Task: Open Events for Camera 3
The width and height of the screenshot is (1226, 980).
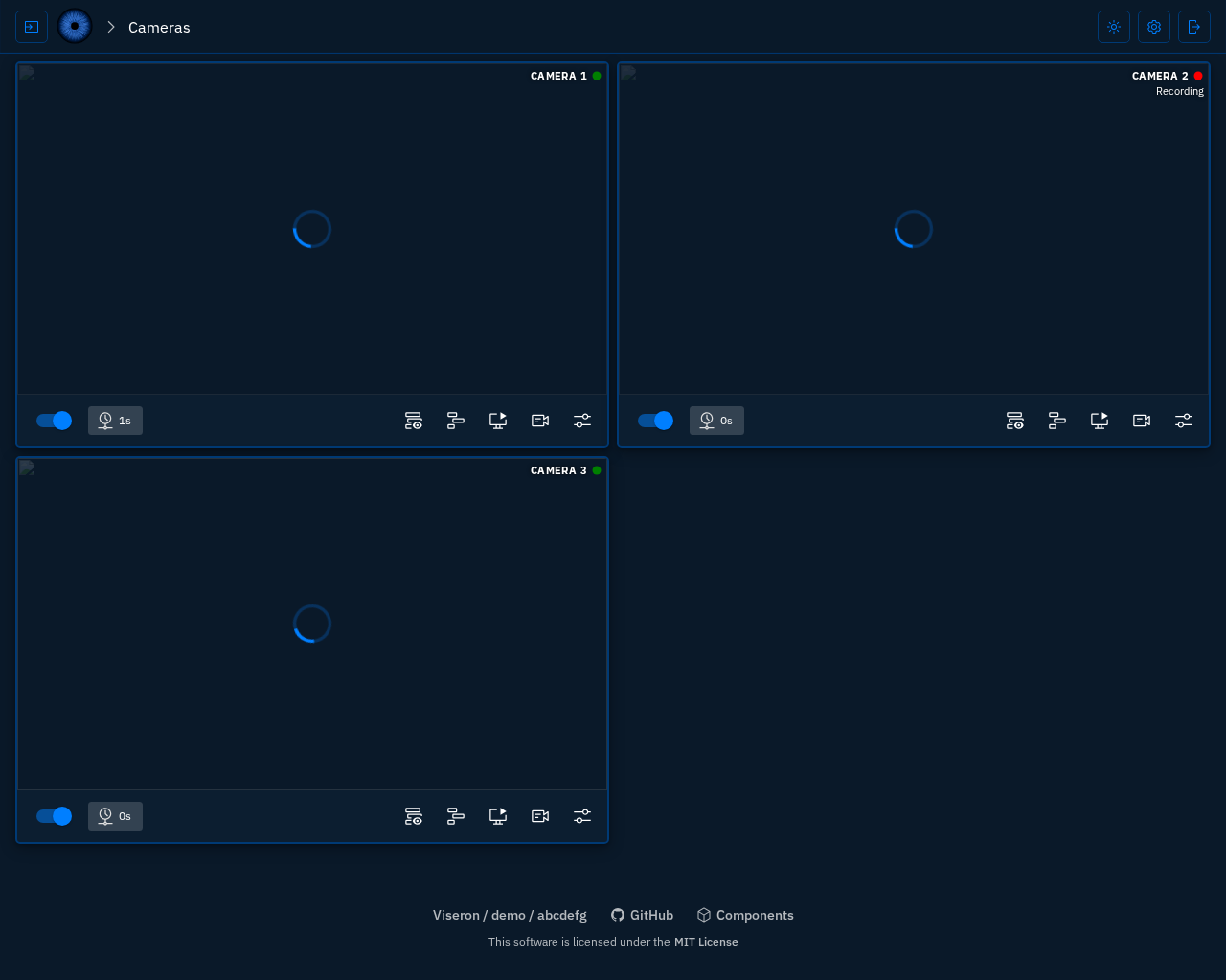Action: [x=414, y=816]
